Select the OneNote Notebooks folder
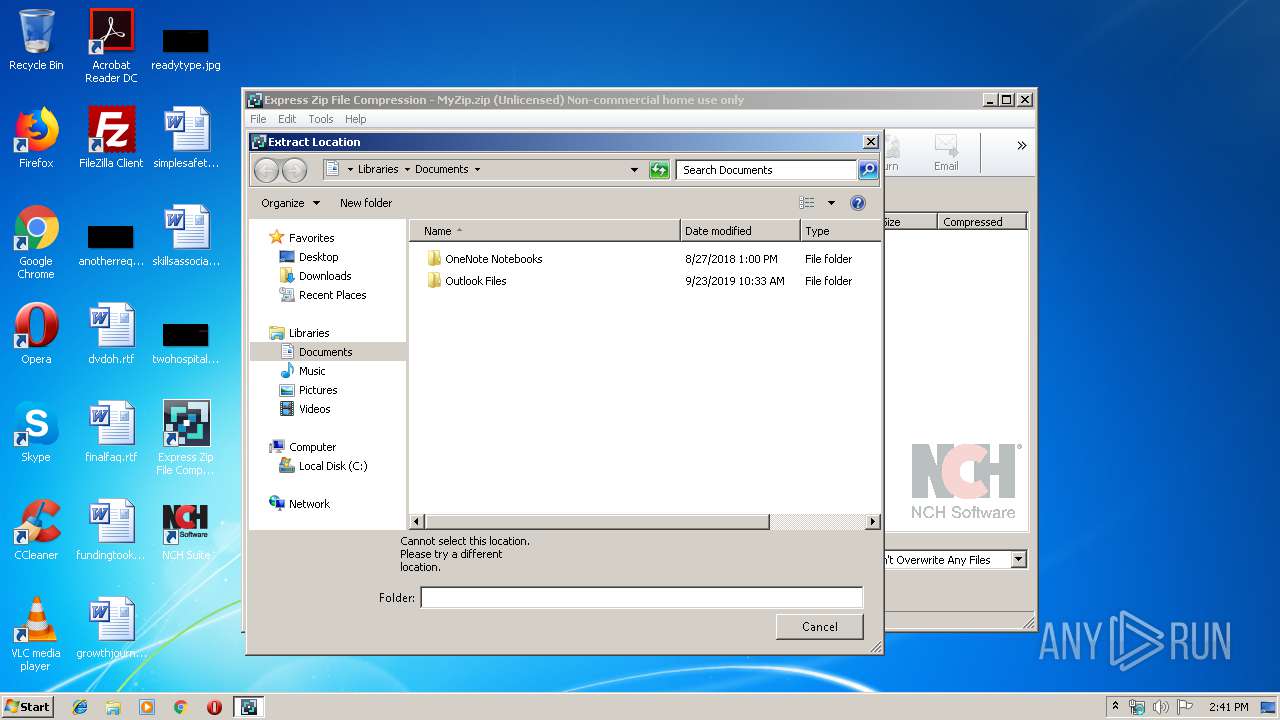Screen dimensions: 1280x720 coord(484,259)
